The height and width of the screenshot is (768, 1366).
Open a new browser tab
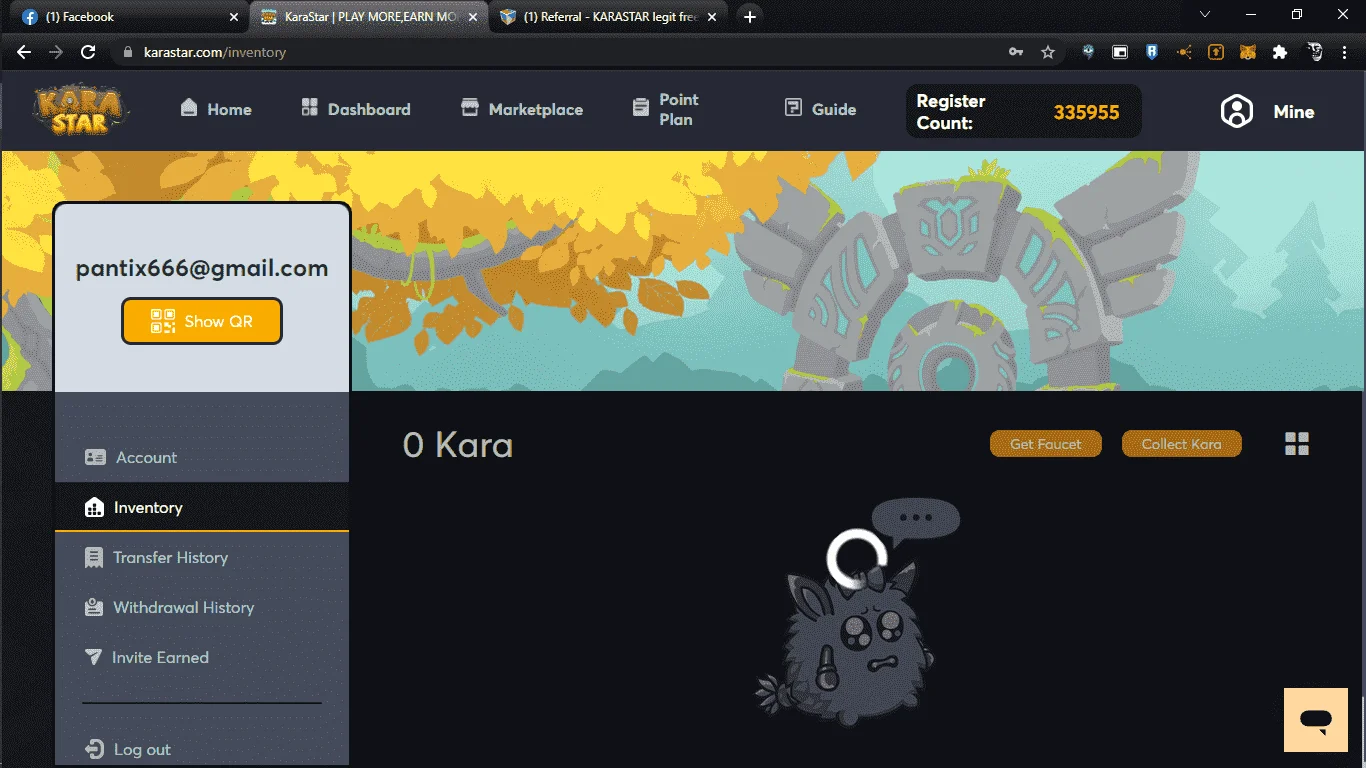[x=750, y=17]
